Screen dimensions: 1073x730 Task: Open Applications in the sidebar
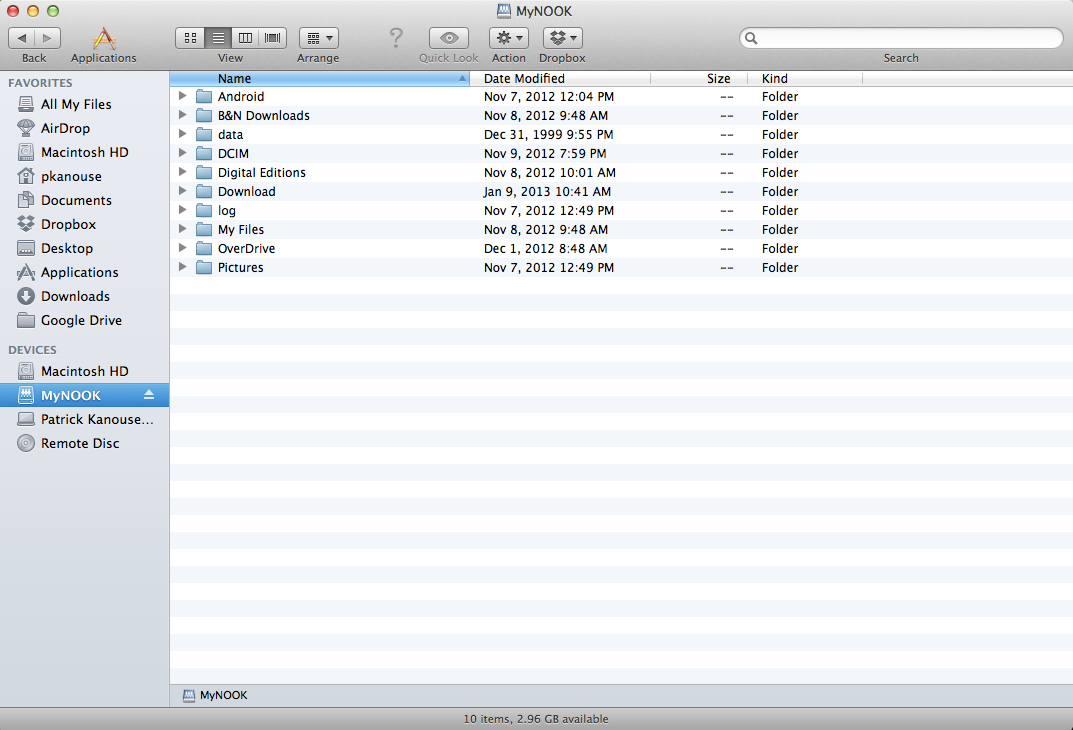click(x=85, y=272)
